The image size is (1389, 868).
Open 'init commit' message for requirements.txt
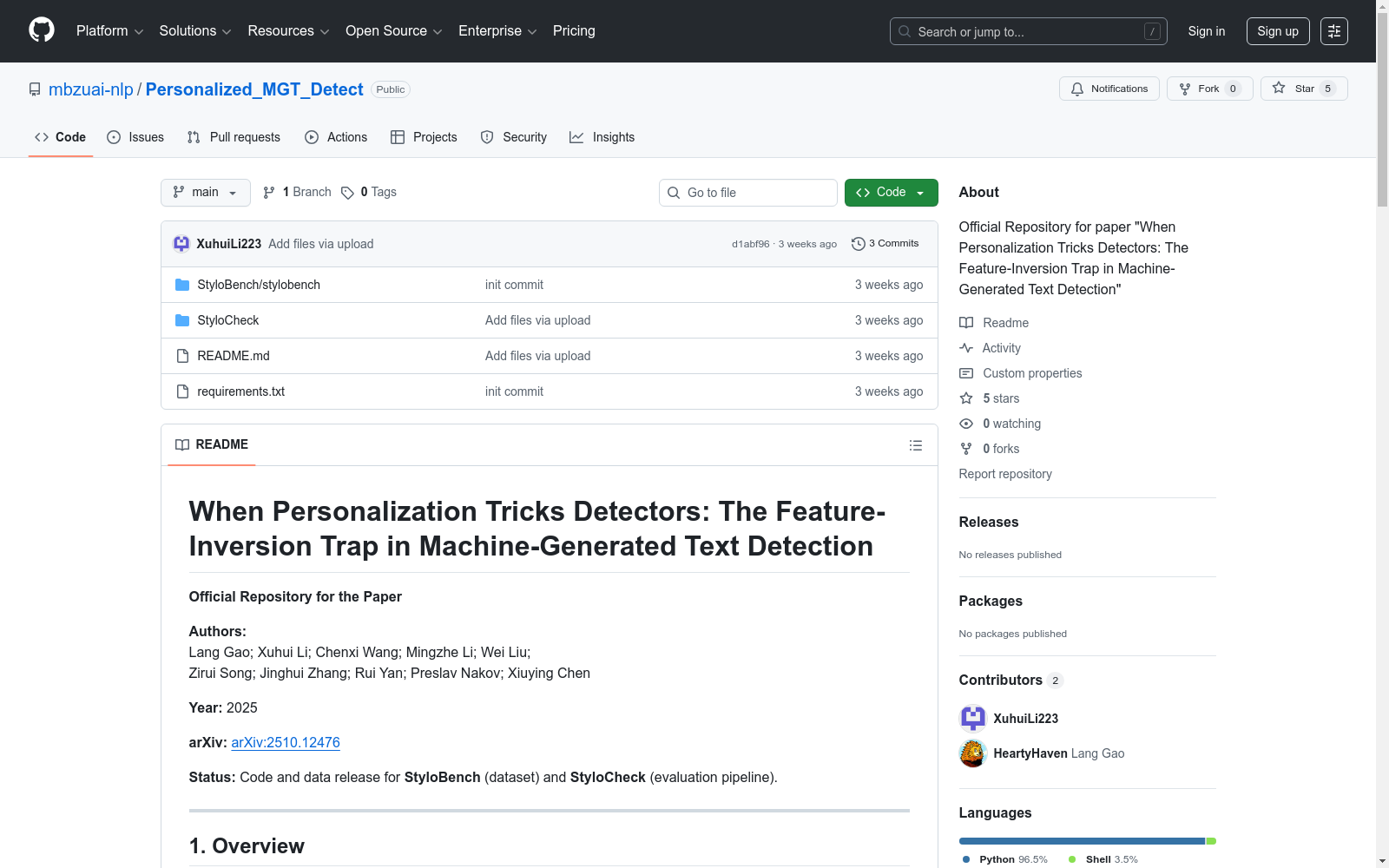pyautogui.click(x=514, y=391)
